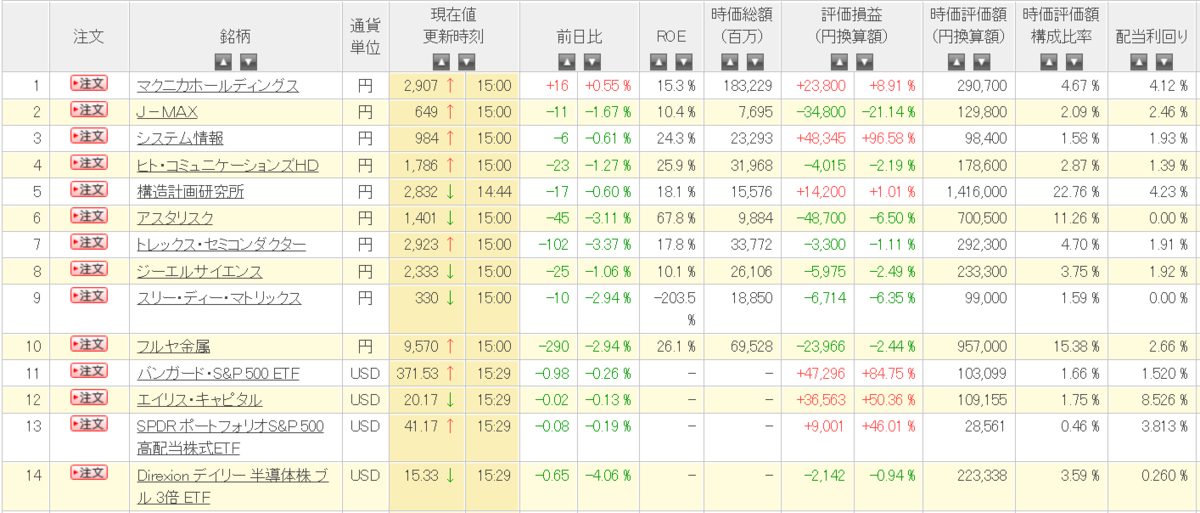
Task: Click 注文 button for バンガード・S&P 500 ETF
Action: 88,372
